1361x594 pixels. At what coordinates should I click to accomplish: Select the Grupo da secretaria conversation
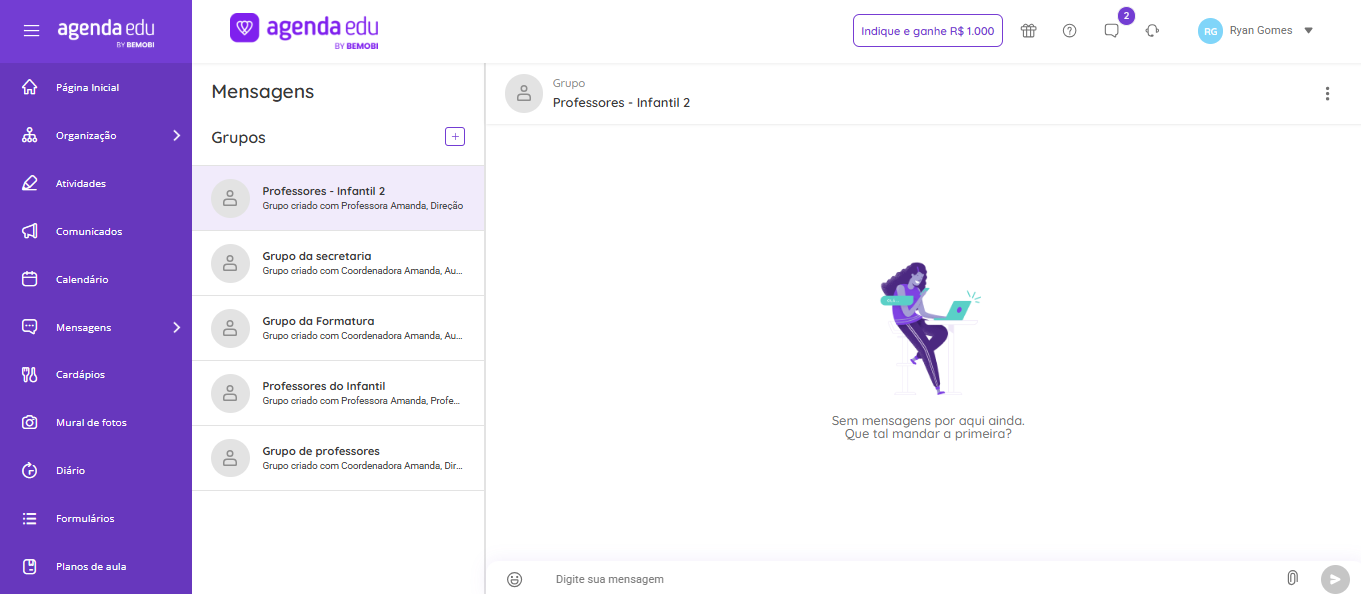pos(338,263)
